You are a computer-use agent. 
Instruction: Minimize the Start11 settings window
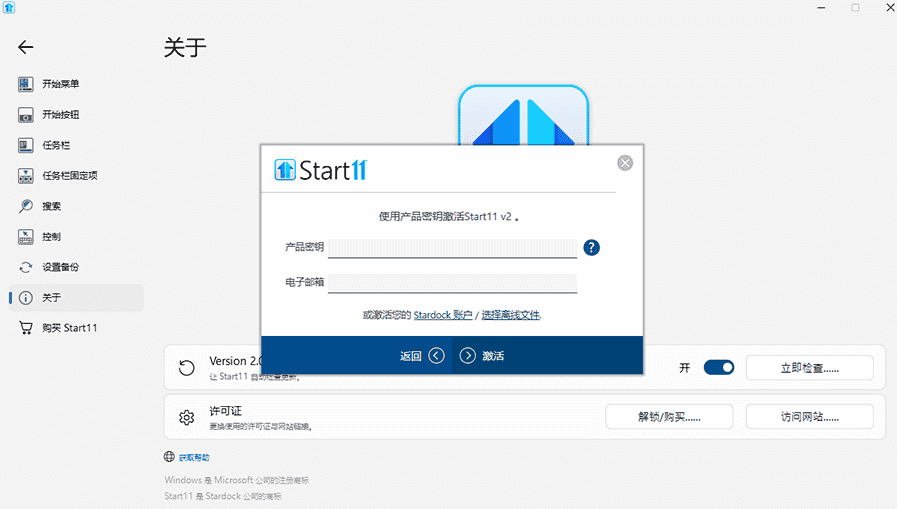pyautogui.click(x=821, y=8)
